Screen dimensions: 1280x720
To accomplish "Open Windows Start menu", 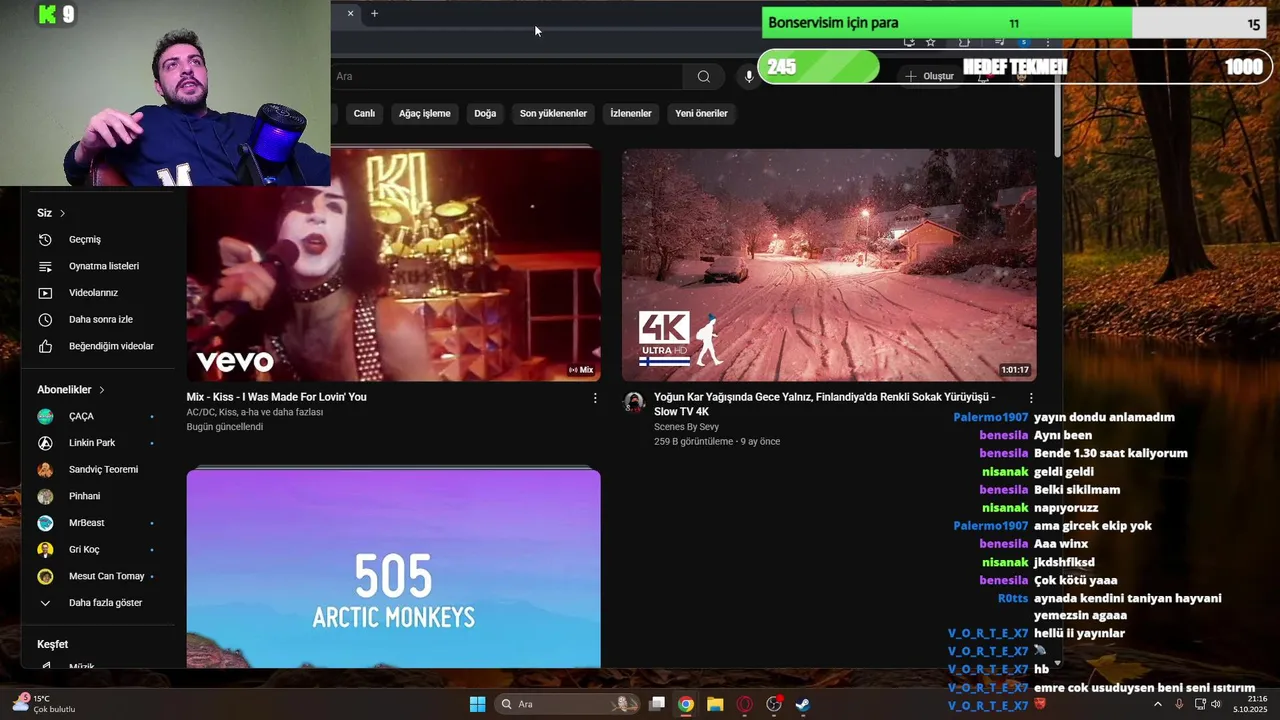I will tap(478, 704).
